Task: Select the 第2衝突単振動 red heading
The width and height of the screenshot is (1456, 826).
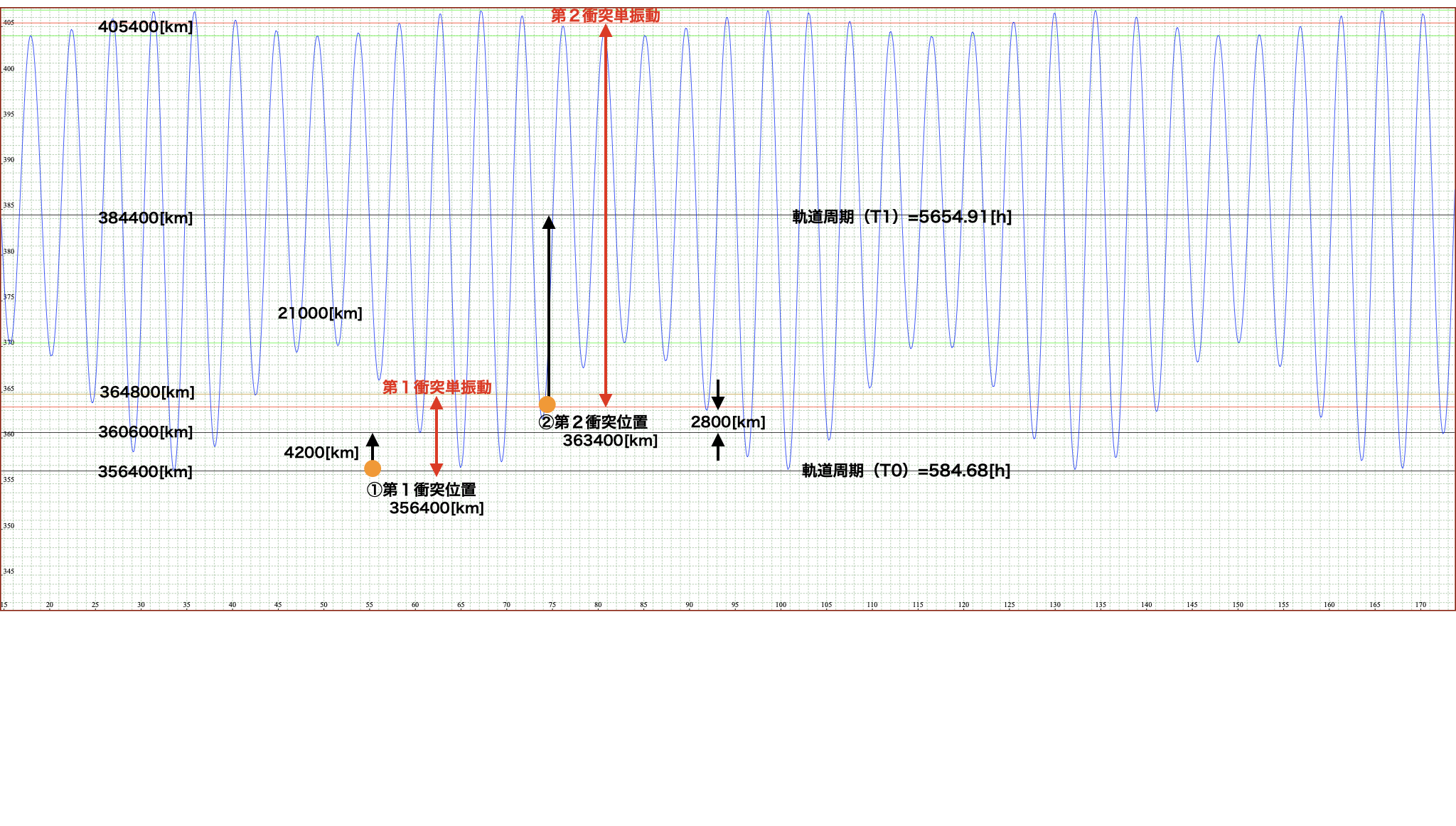Action: pyautogui.click(x=605, y=16)
